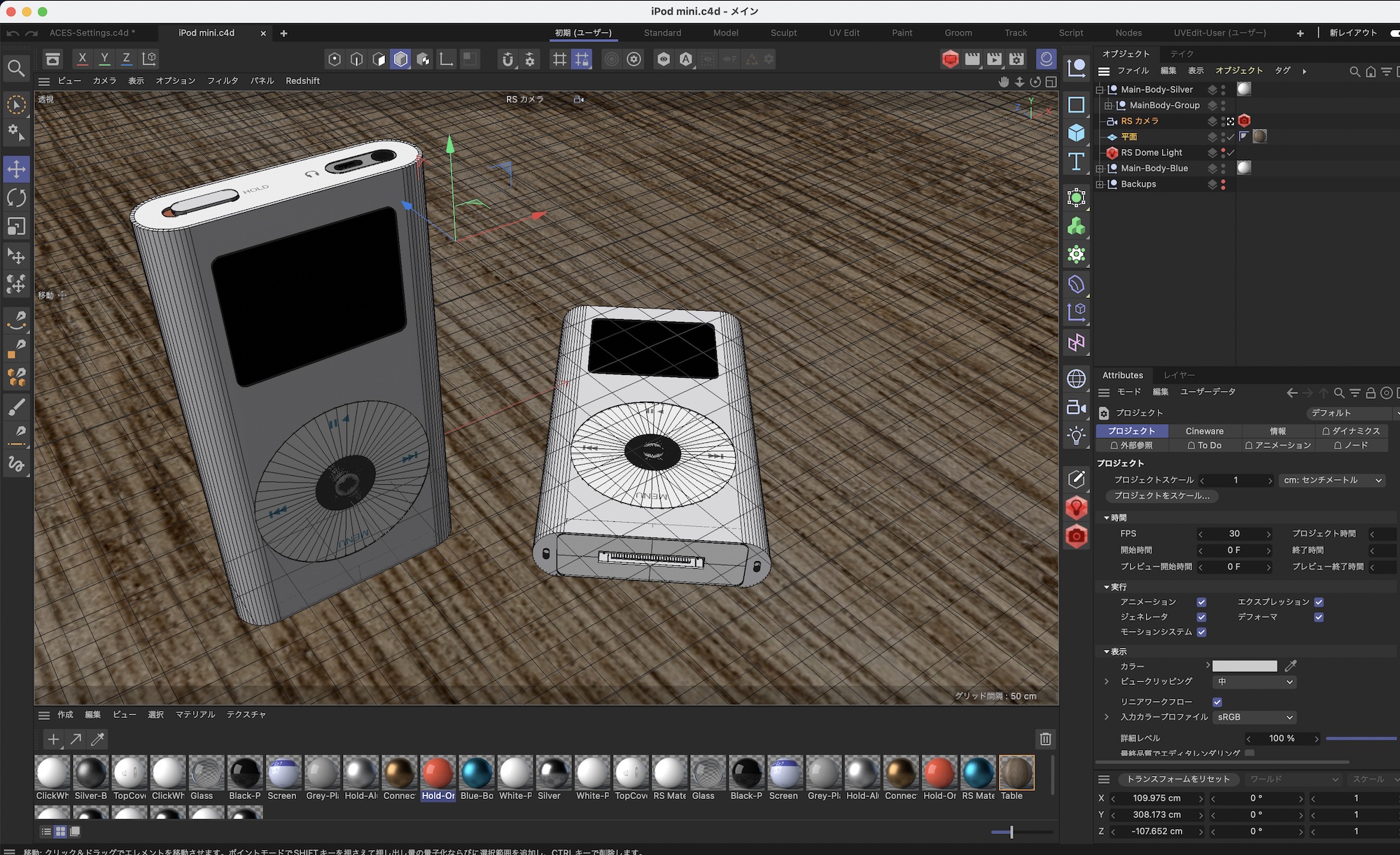The image size is (1400, 855).
Task: Select the Move tool in the left toolbar
Action: (16, 169)
